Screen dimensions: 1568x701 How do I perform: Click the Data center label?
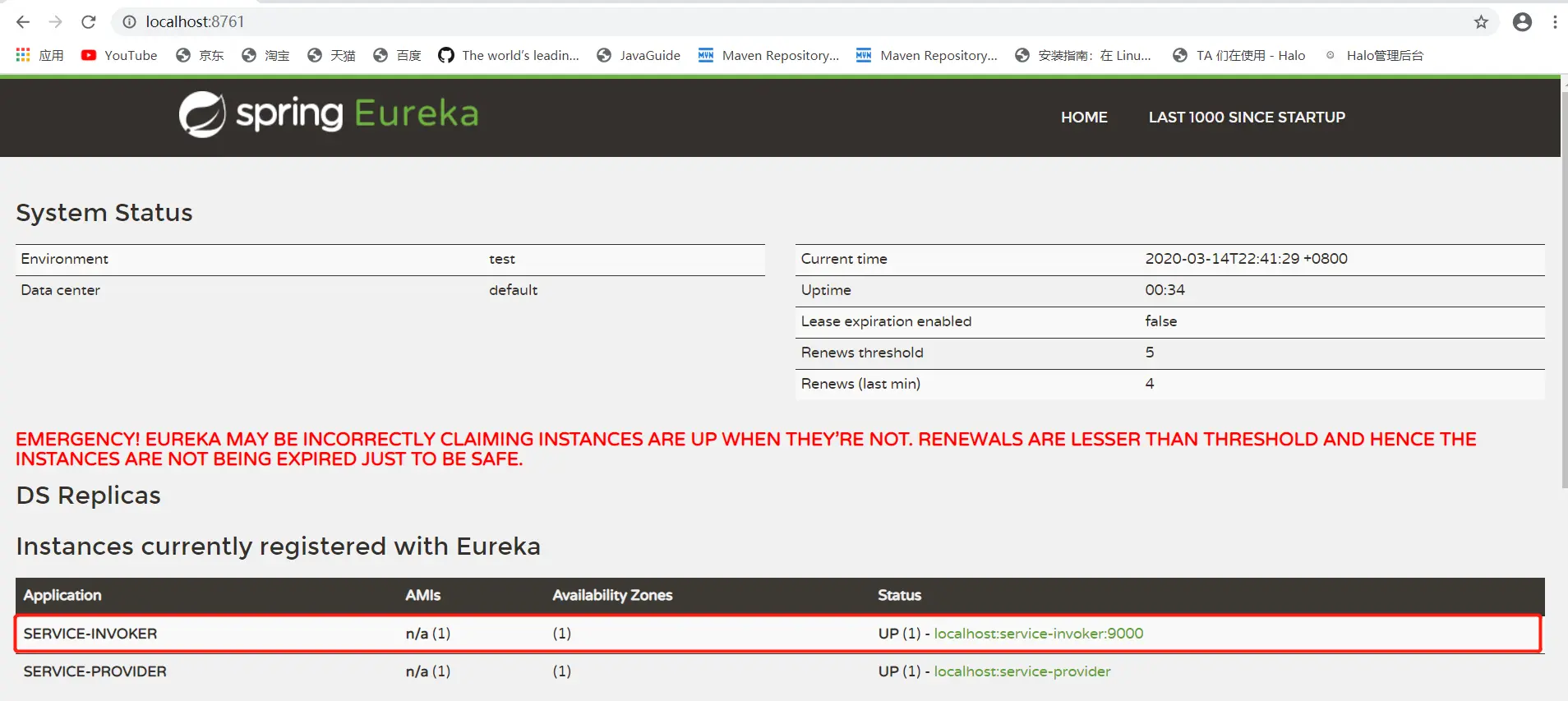click(61, 290)
